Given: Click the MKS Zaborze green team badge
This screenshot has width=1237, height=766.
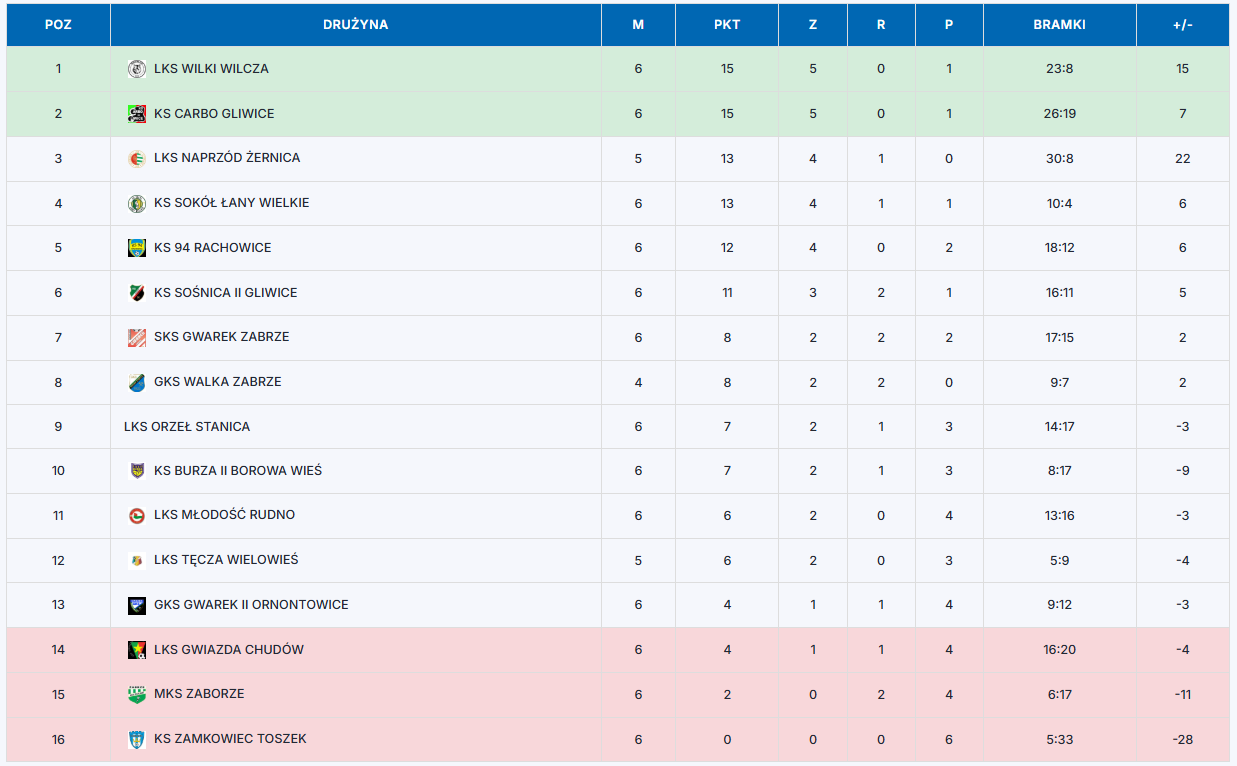Looking at the screenshot, I should coord(137,694).
